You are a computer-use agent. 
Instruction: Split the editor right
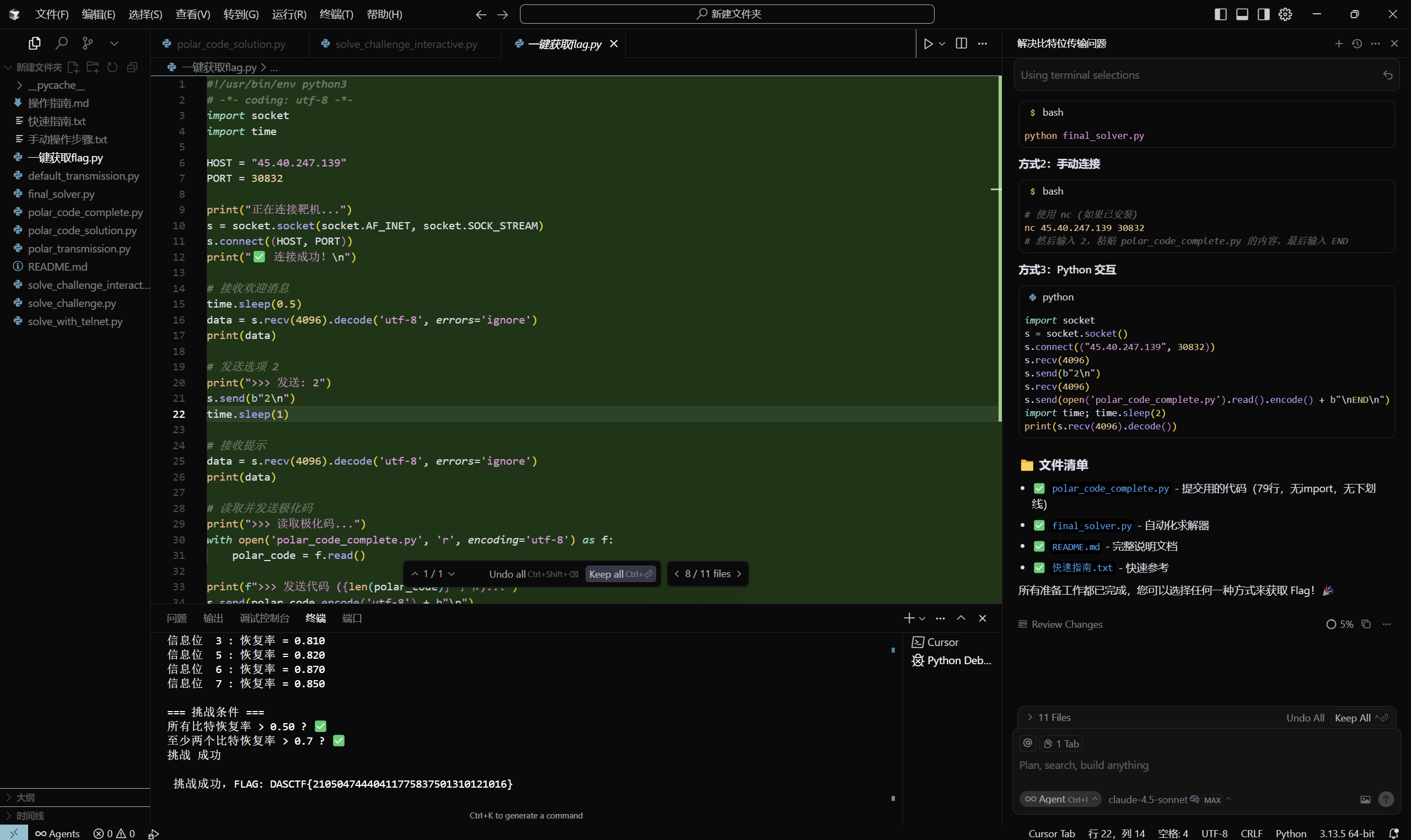961,44
